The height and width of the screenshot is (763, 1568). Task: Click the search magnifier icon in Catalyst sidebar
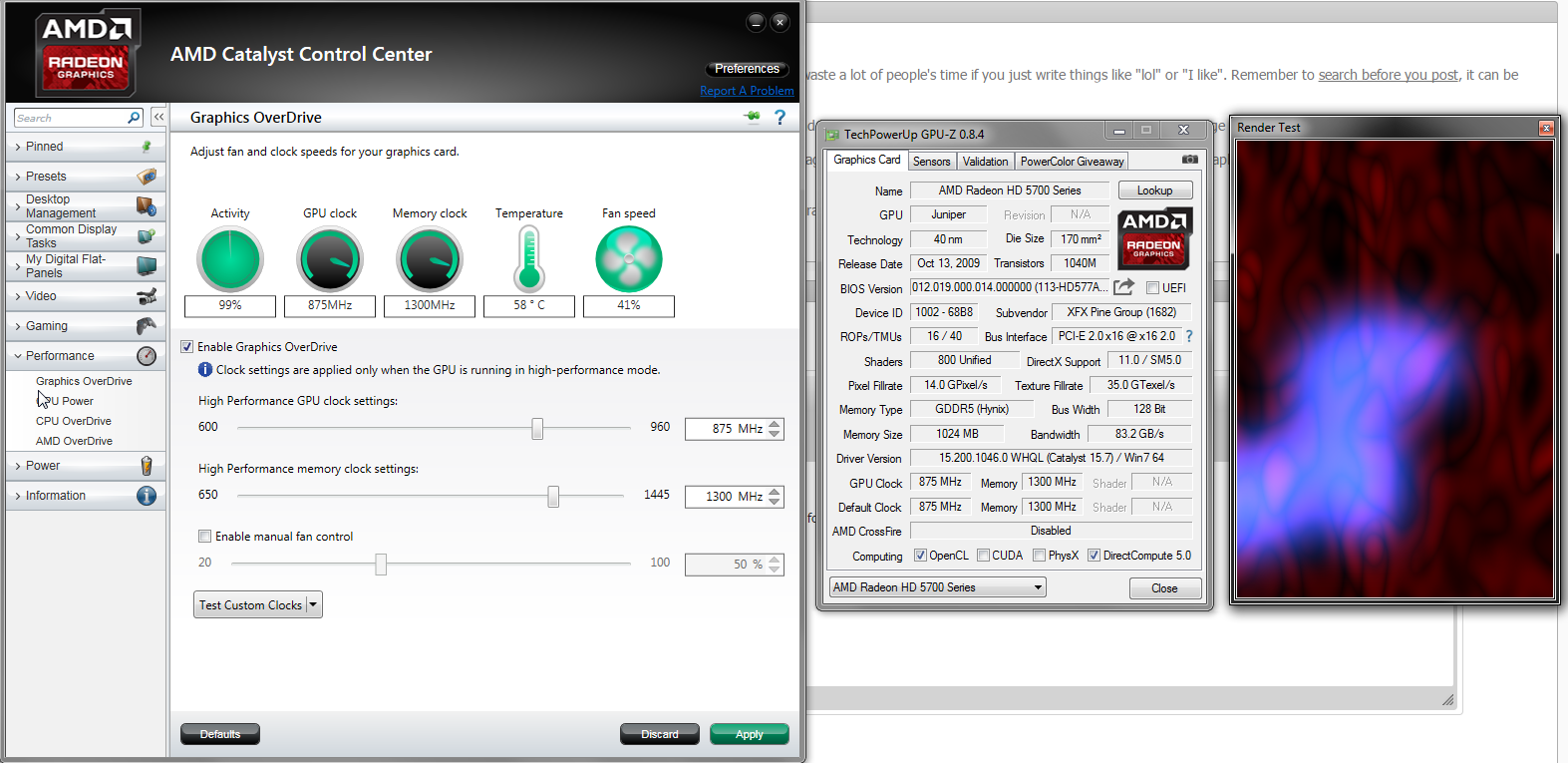point(134,118)
